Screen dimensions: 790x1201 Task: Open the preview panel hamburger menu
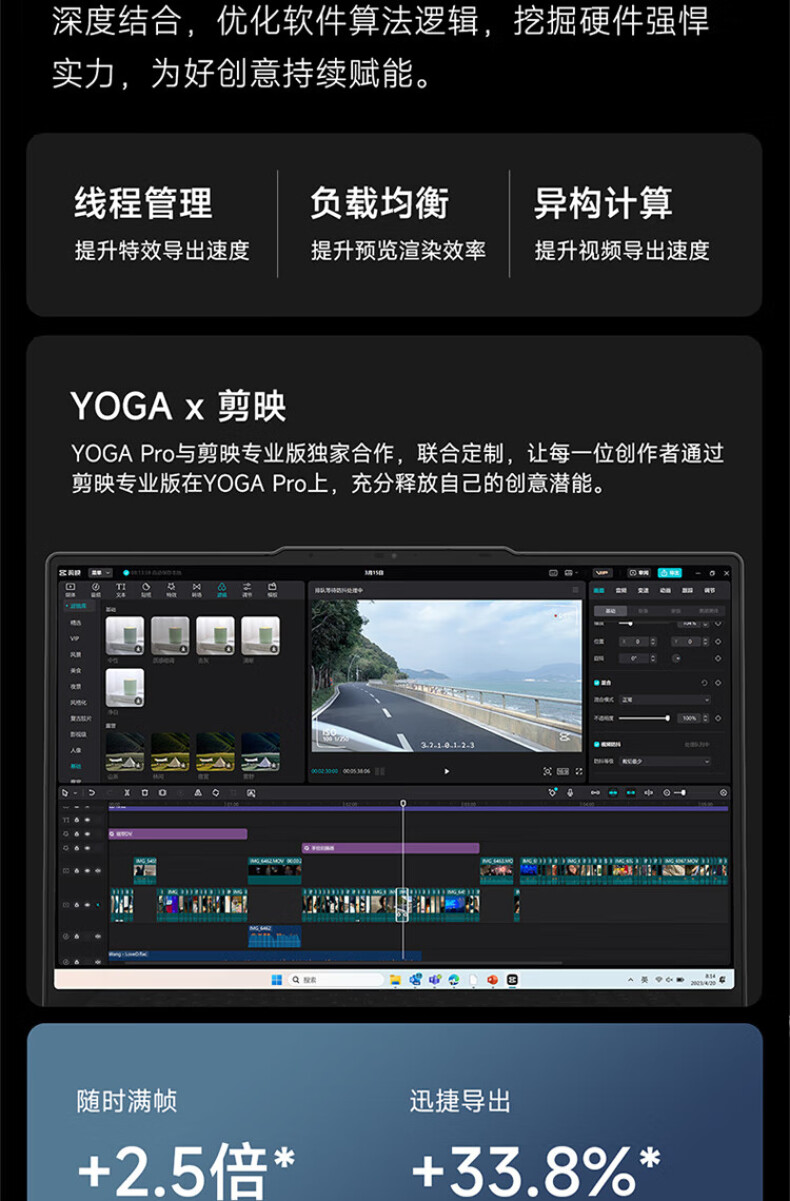575,589
